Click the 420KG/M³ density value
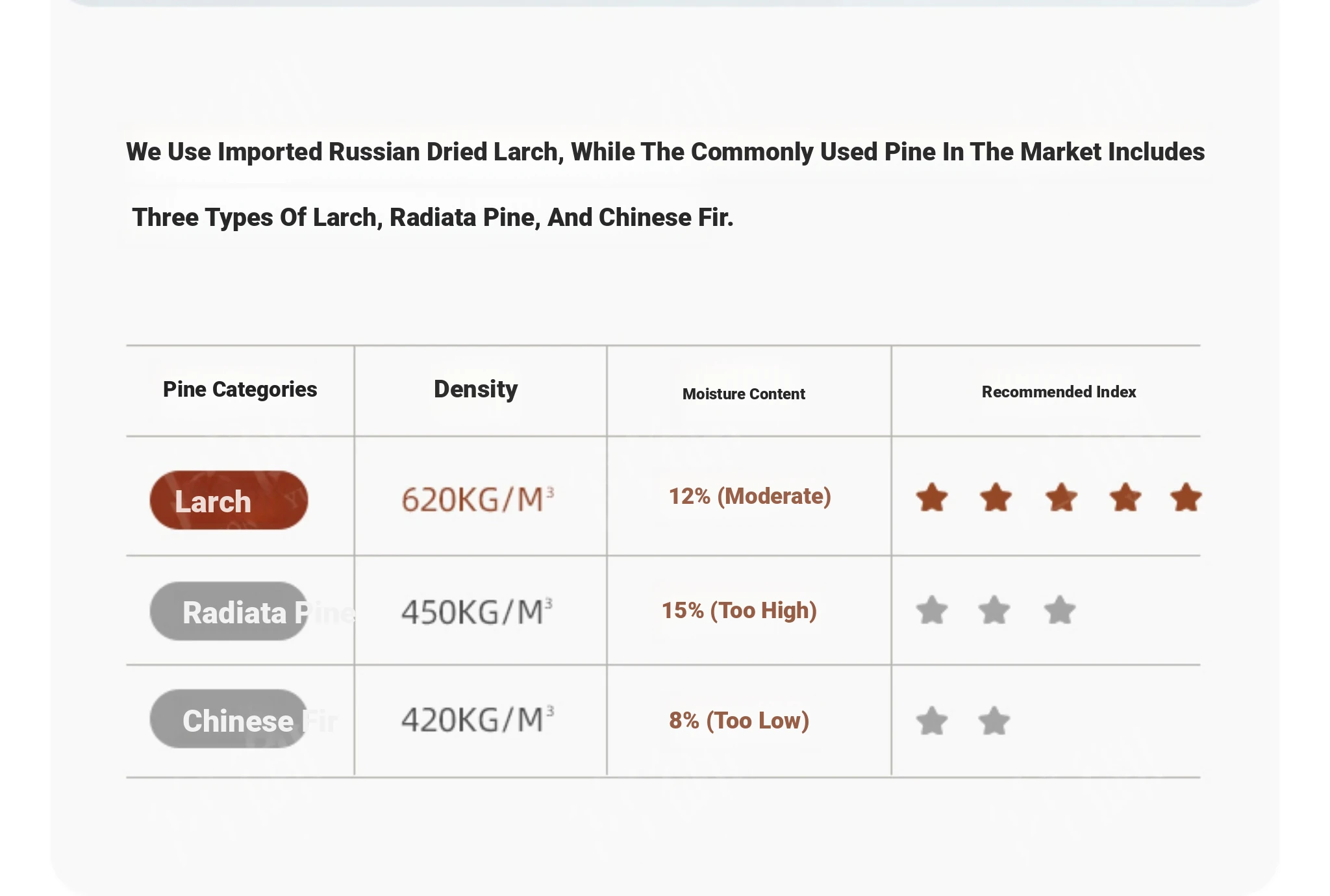The height and width of the screenshot is (896, 1330). 478,720
